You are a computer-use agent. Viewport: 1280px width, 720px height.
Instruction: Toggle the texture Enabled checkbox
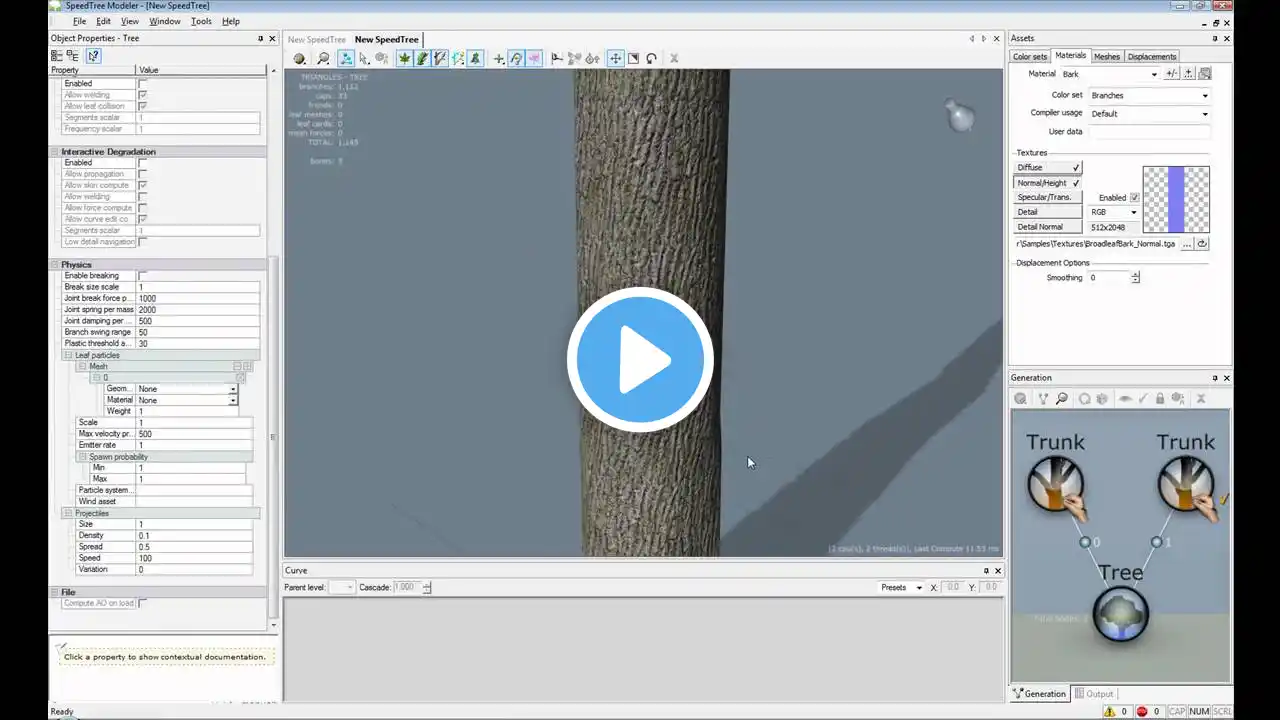pyautogui.click(x=1134, y=198)
